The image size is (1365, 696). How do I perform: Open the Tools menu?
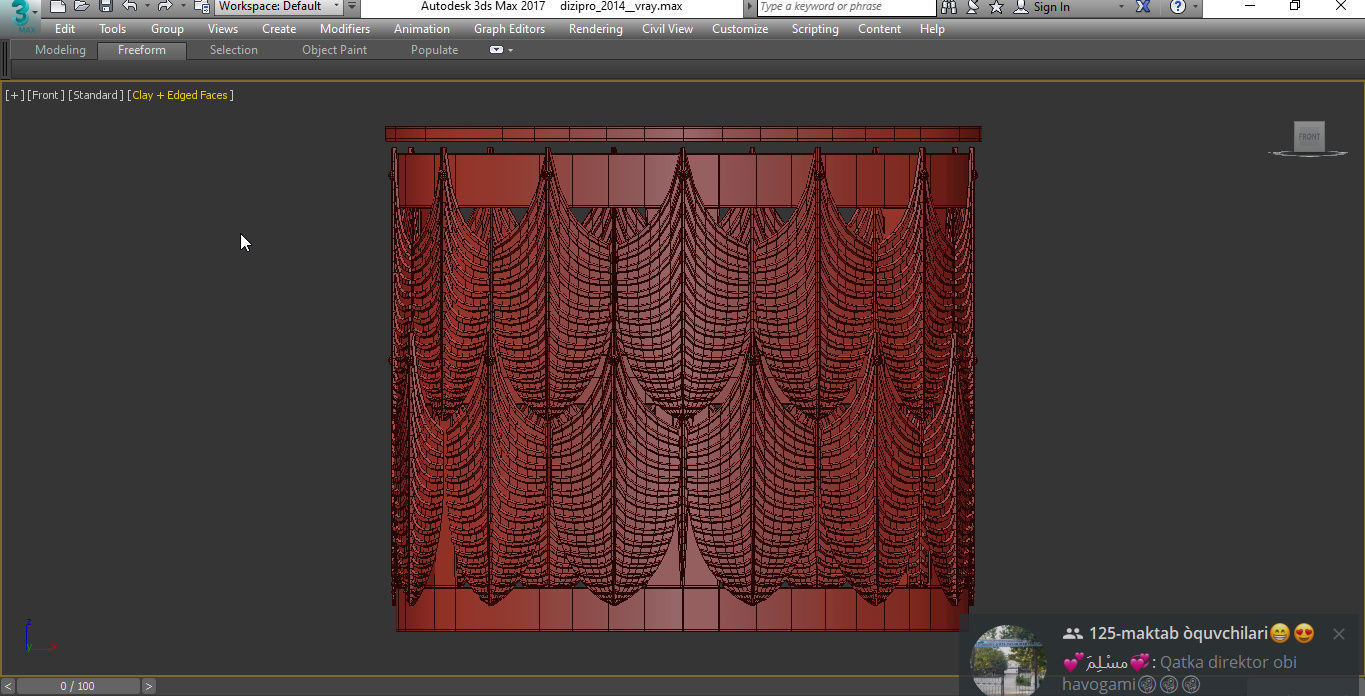click(x=113, y=29)
